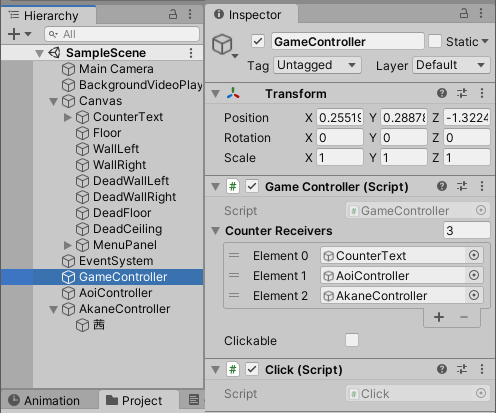Click Rotation Y value field
The width and height of the screenshot is (496, 413).
coord(404,138)
